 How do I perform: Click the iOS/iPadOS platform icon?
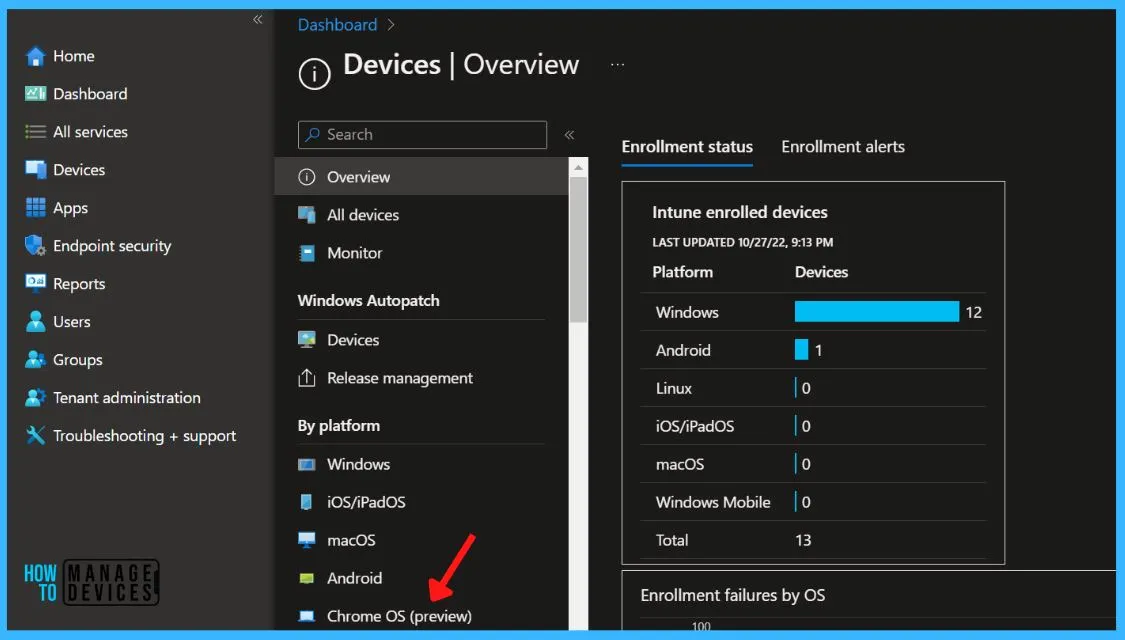tap(306, 502)
